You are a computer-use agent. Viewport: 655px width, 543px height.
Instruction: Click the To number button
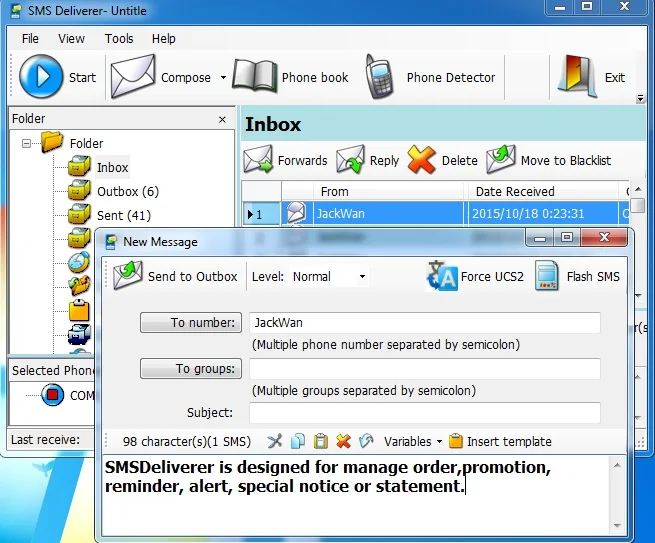click(x=191, y=322)
